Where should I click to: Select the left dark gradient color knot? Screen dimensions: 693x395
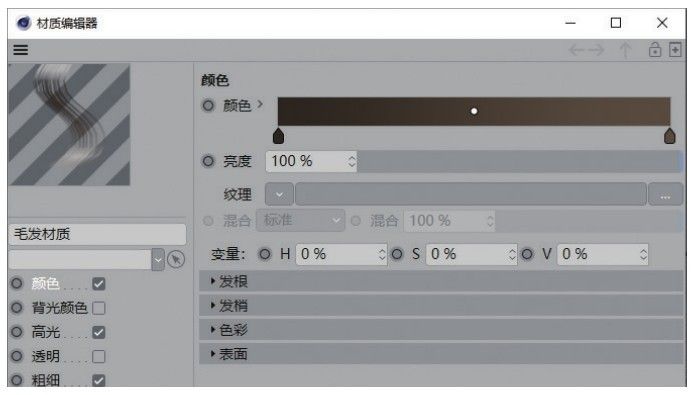(278, 136)
